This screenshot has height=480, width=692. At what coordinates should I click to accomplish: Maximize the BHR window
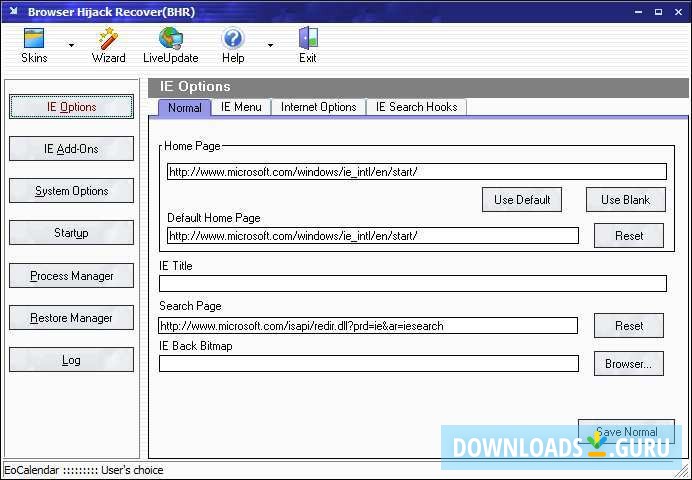[658, 12]
